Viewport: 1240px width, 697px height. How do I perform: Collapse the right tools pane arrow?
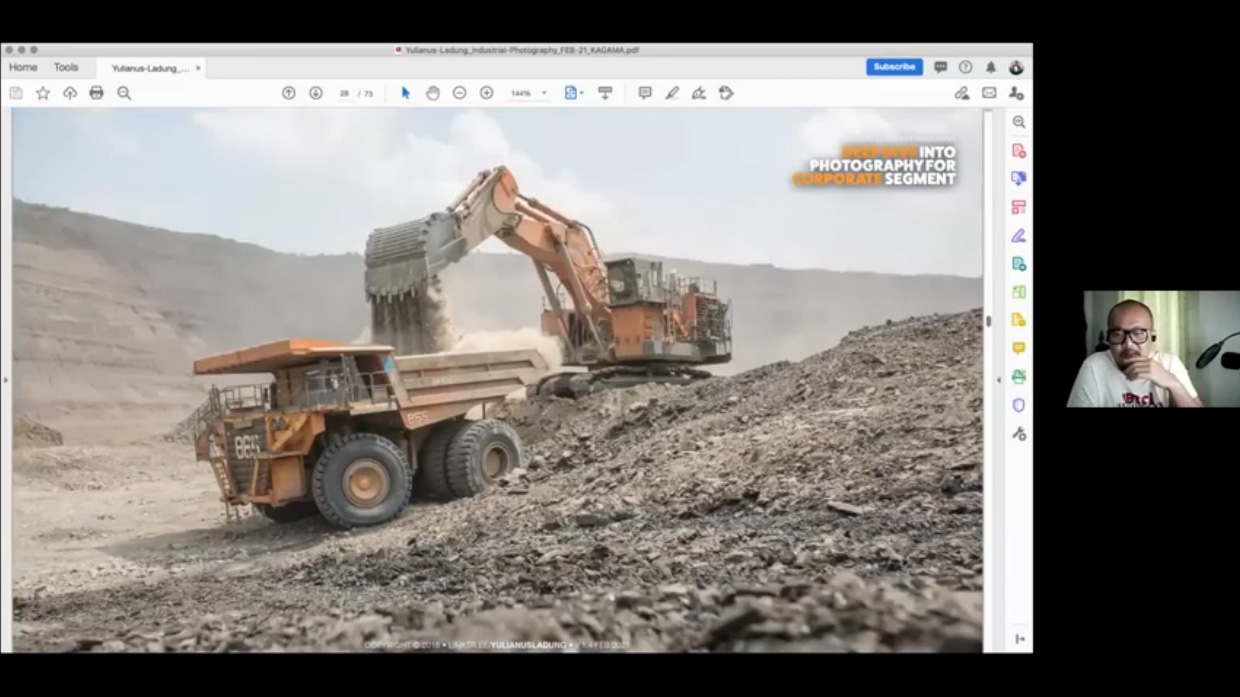click(x=998, y=380)
